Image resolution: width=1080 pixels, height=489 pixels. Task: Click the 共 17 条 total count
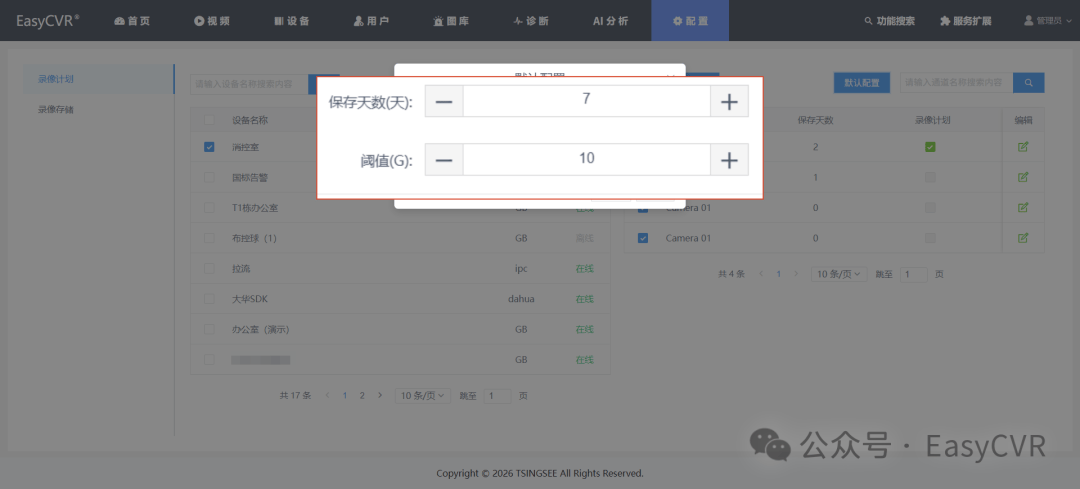[295, 395]
